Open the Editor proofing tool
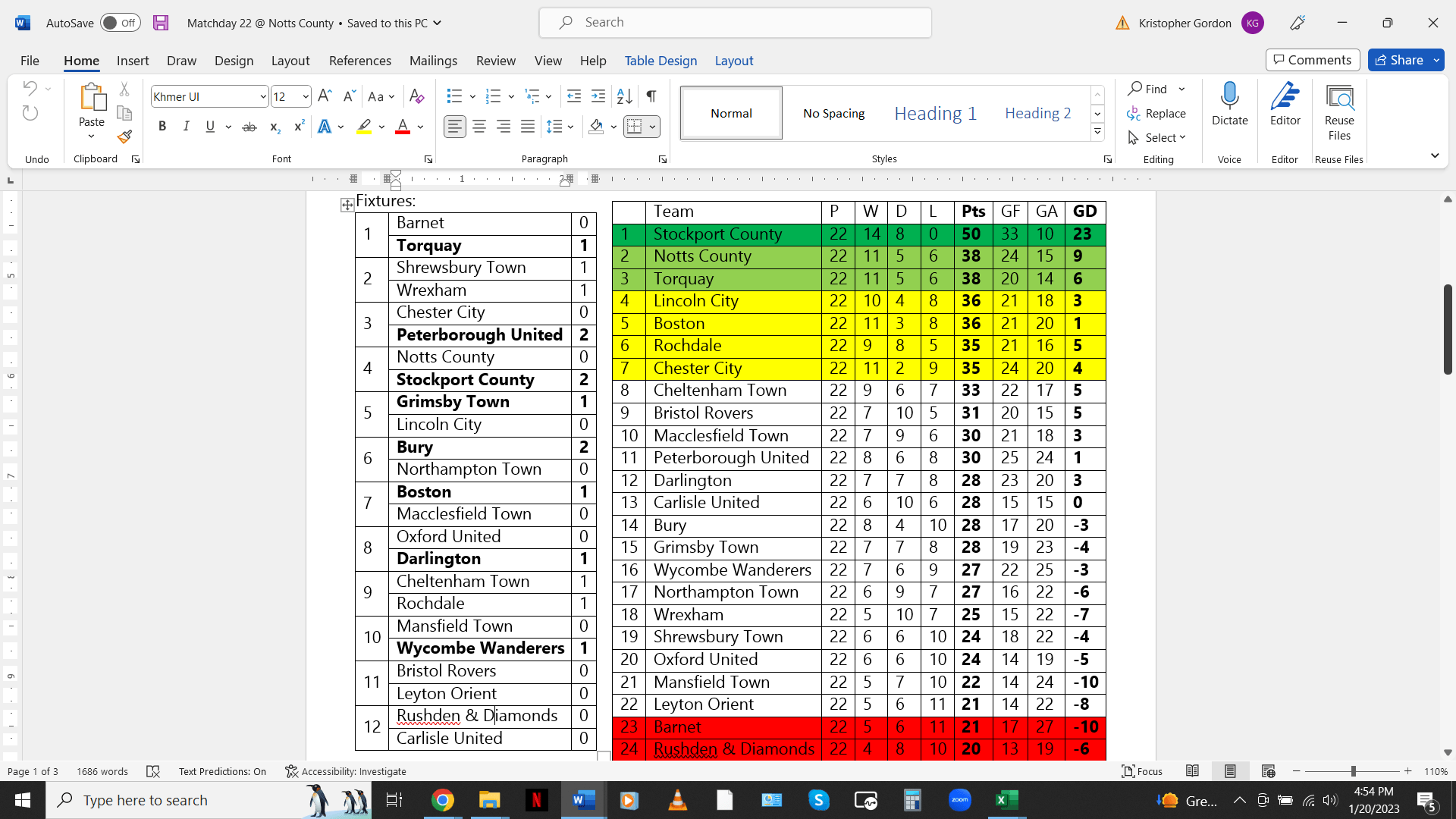The width and height of the screenshot is (1456, 819). 1285,104
